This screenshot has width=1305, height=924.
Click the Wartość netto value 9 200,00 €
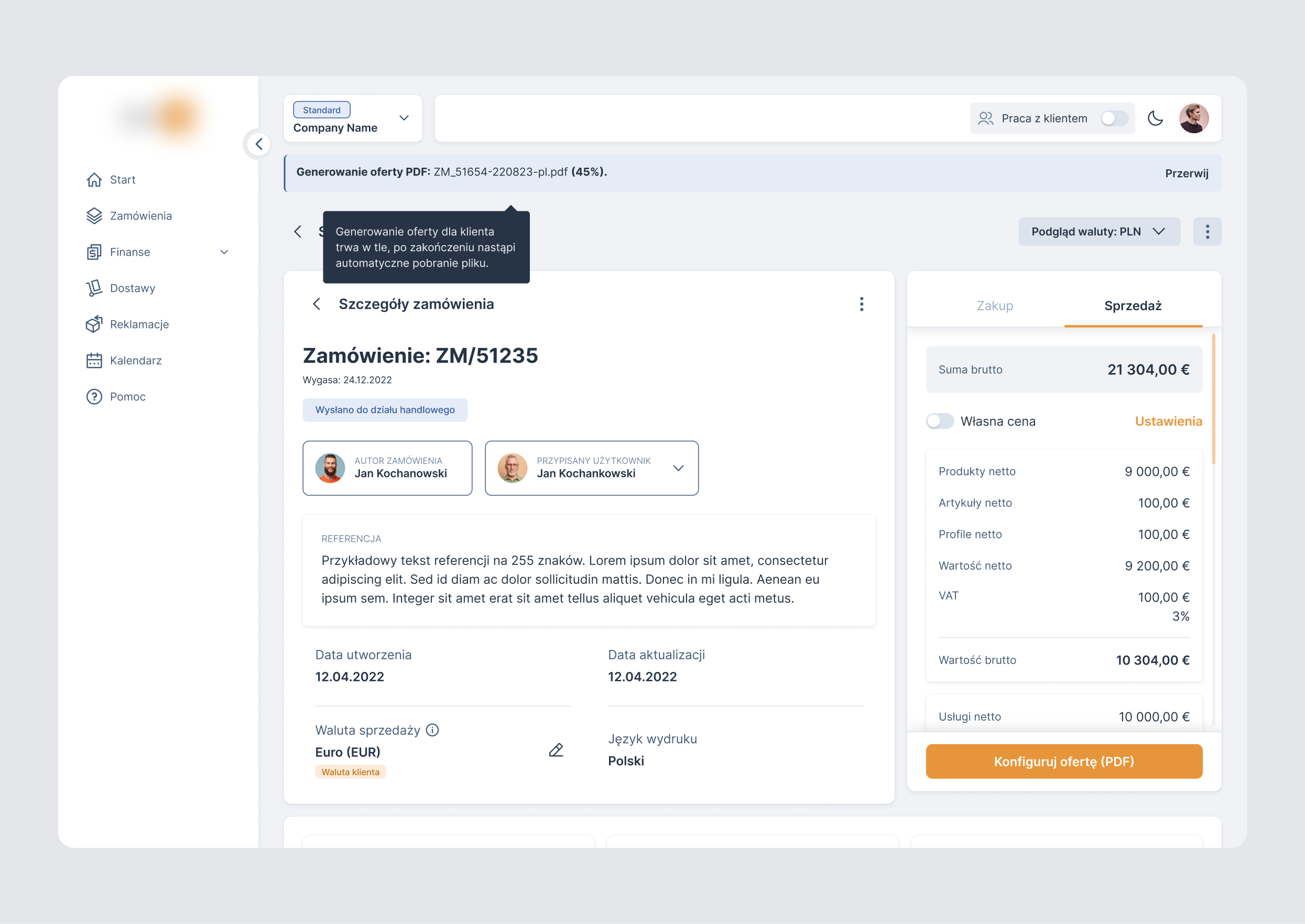click(1157, 566)
